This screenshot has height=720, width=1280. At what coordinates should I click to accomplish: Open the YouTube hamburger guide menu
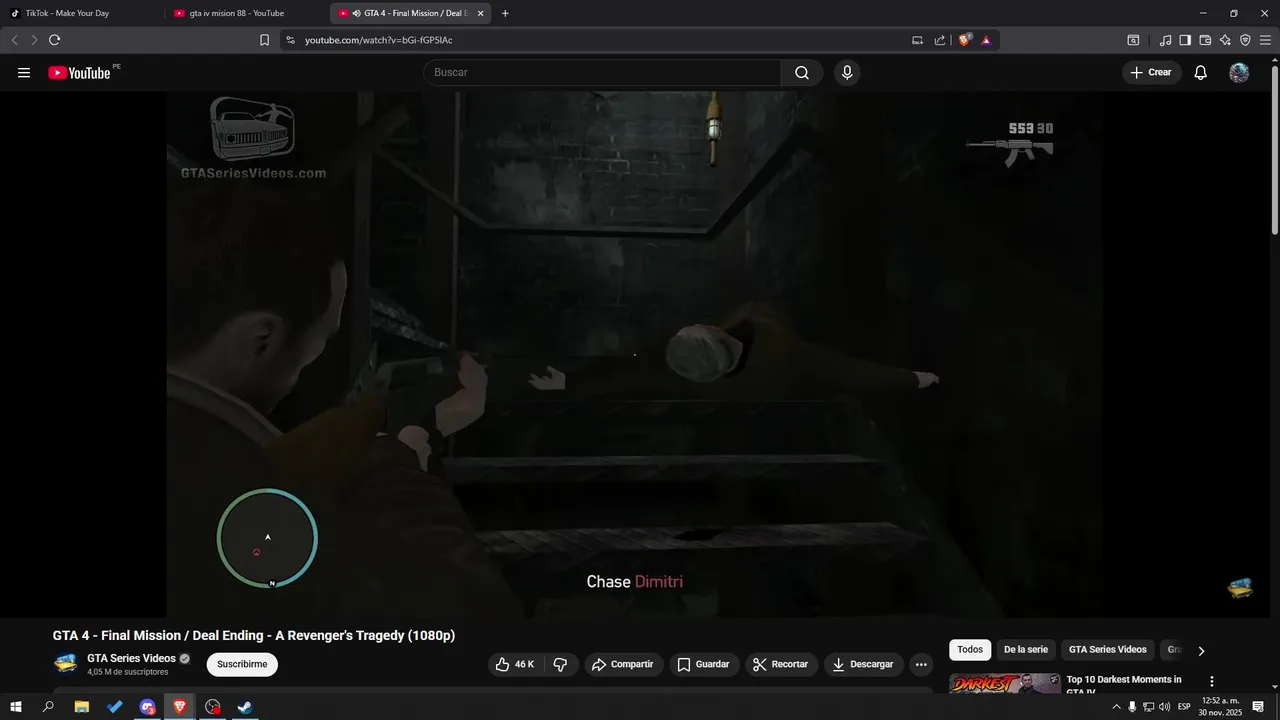[24, 73]
